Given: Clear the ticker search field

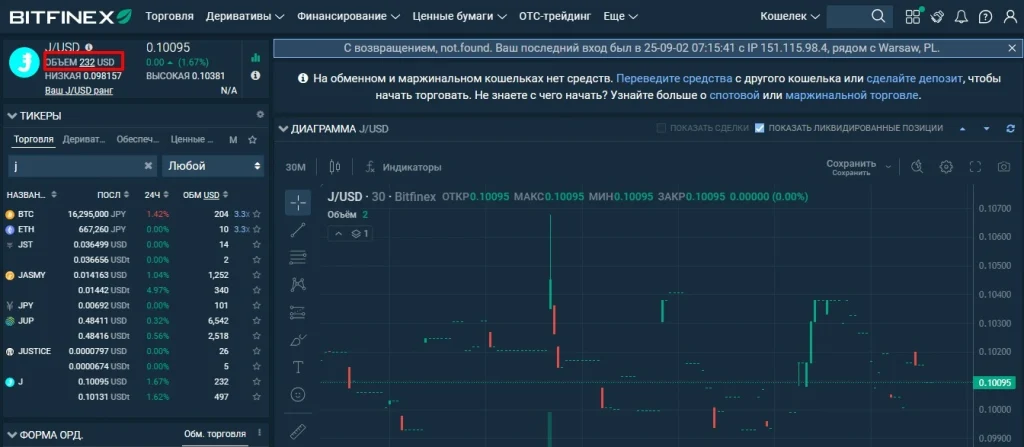Looking at the screenshot, I should (x=148, y=166).
